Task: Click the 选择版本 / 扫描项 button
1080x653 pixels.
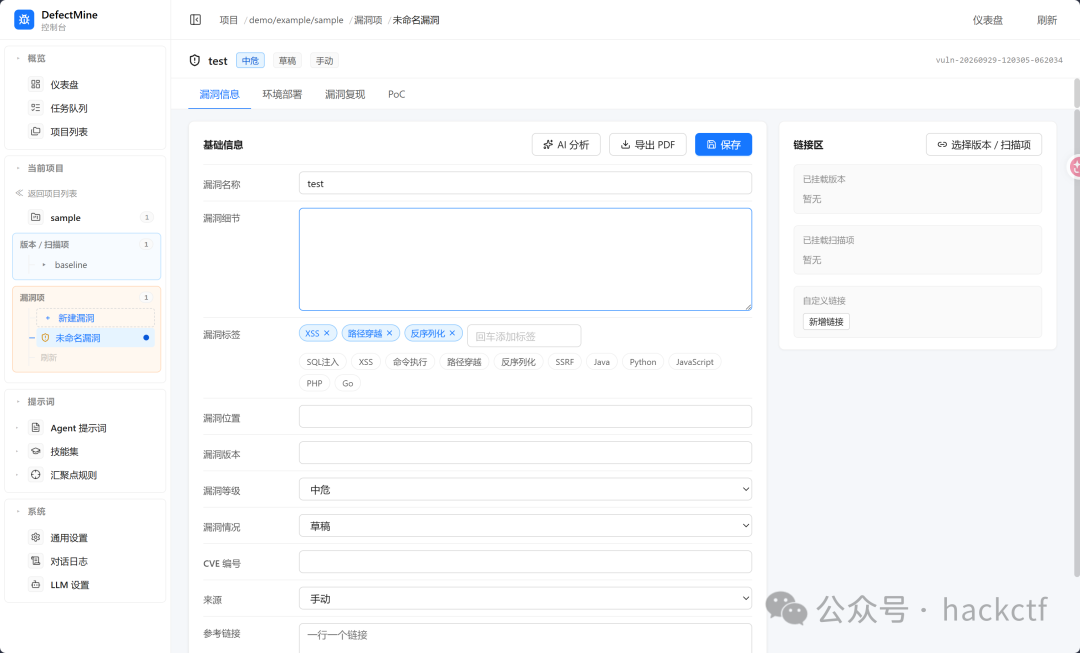Action: tap(984, 145)
